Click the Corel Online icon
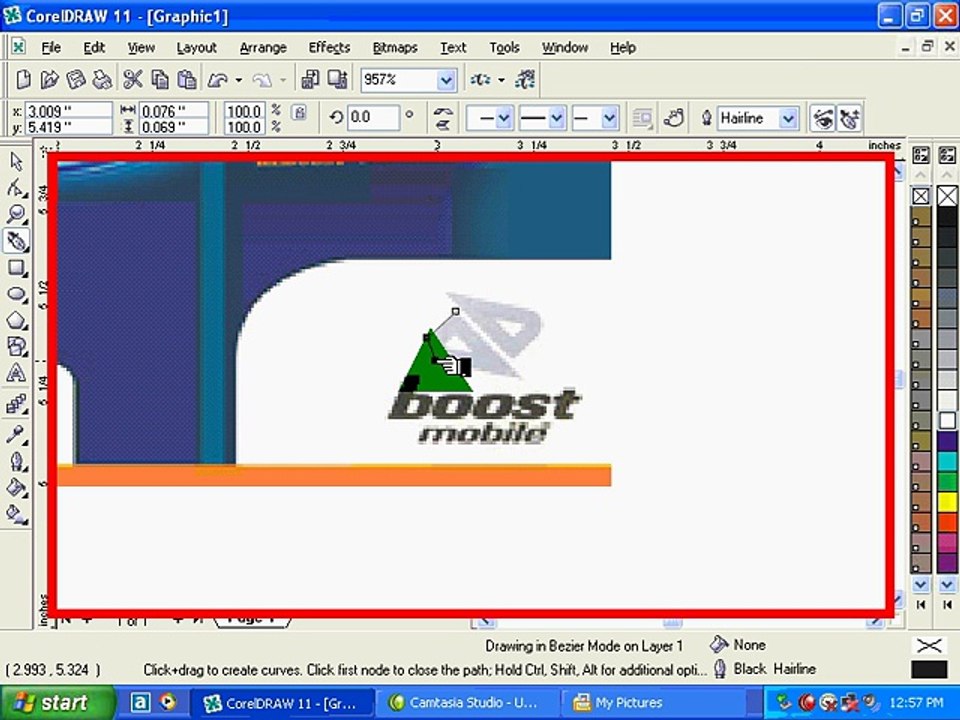The height and width of the screenshot is (720, 960). tap(525, 79)
